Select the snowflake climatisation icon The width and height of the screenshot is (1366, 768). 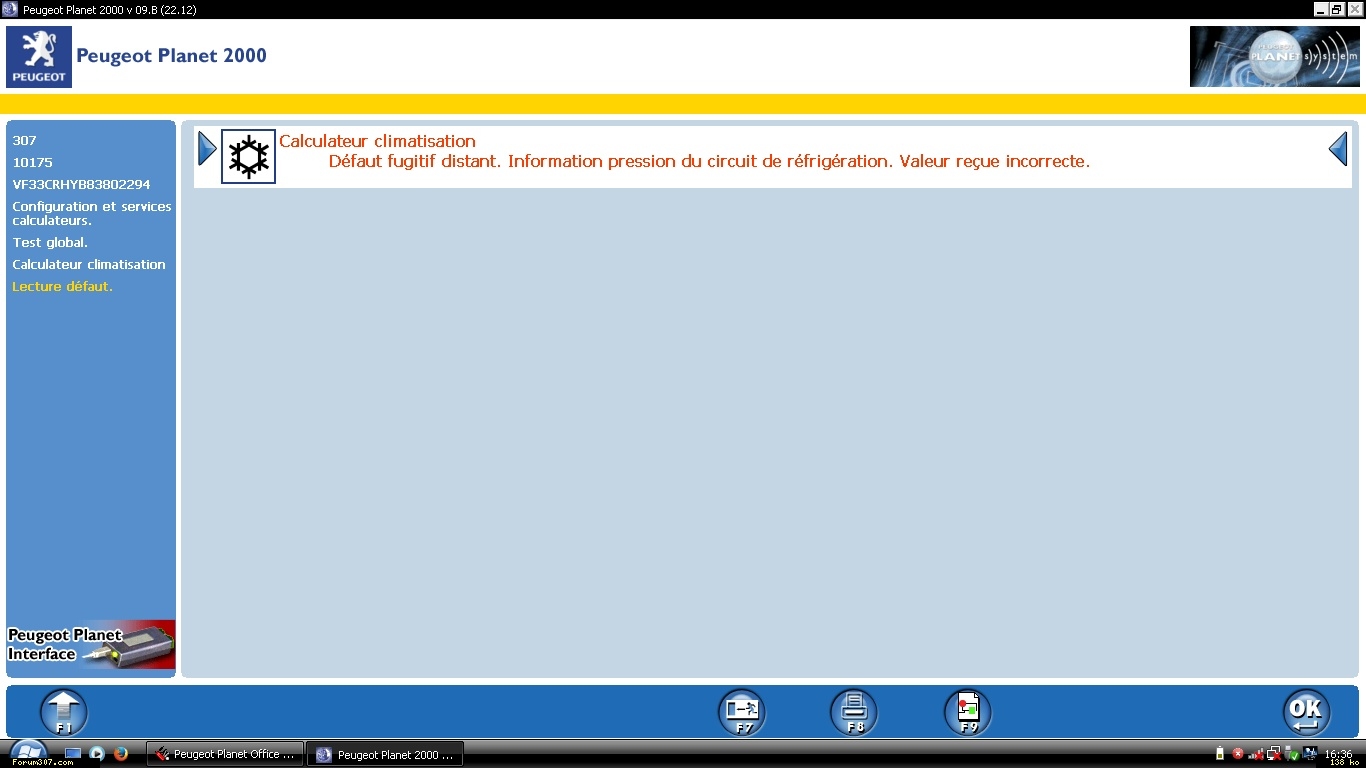click(248, 157)
